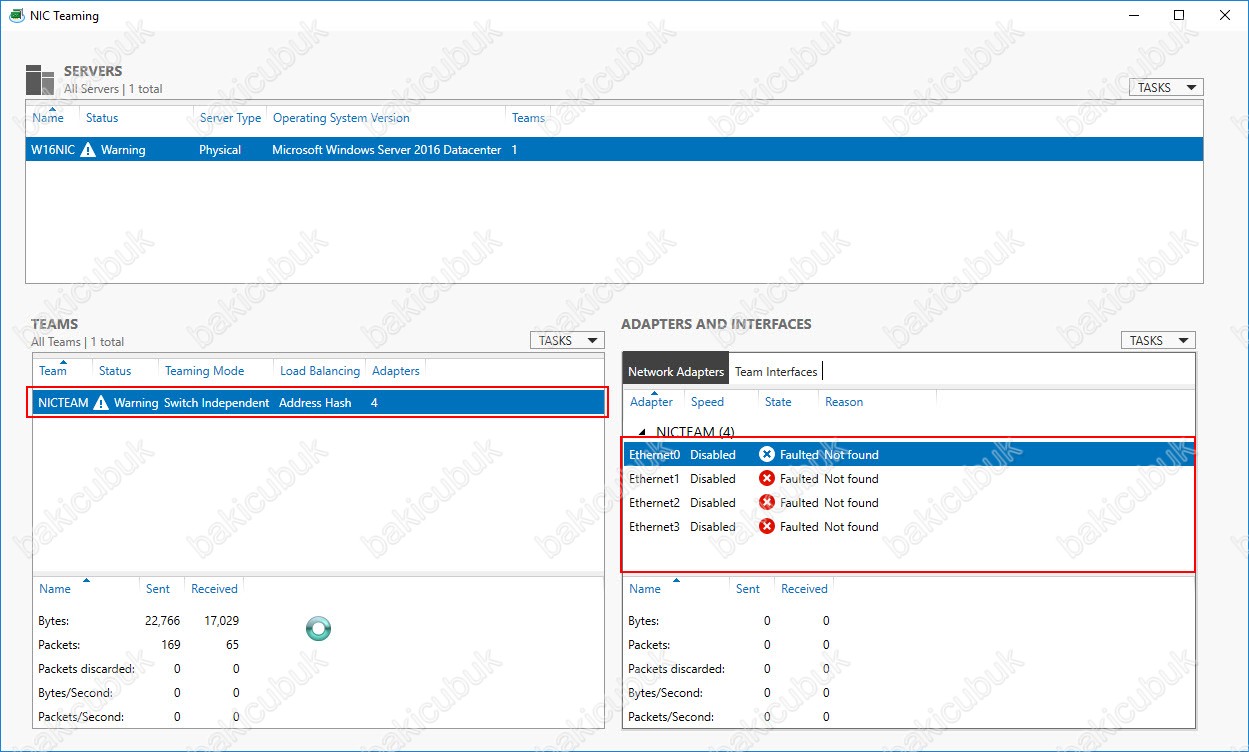Image resolution: width=1249 pixels, height=752 pixels.
Task: Select the W16NIC server row
Action: (x=614, y=150)
